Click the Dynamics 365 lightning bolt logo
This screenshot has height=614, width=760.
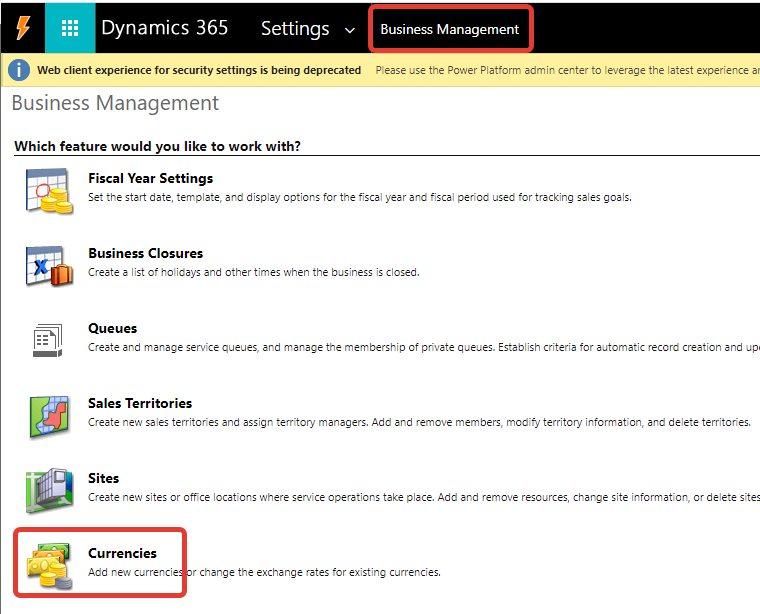click(x=23, y=28)
